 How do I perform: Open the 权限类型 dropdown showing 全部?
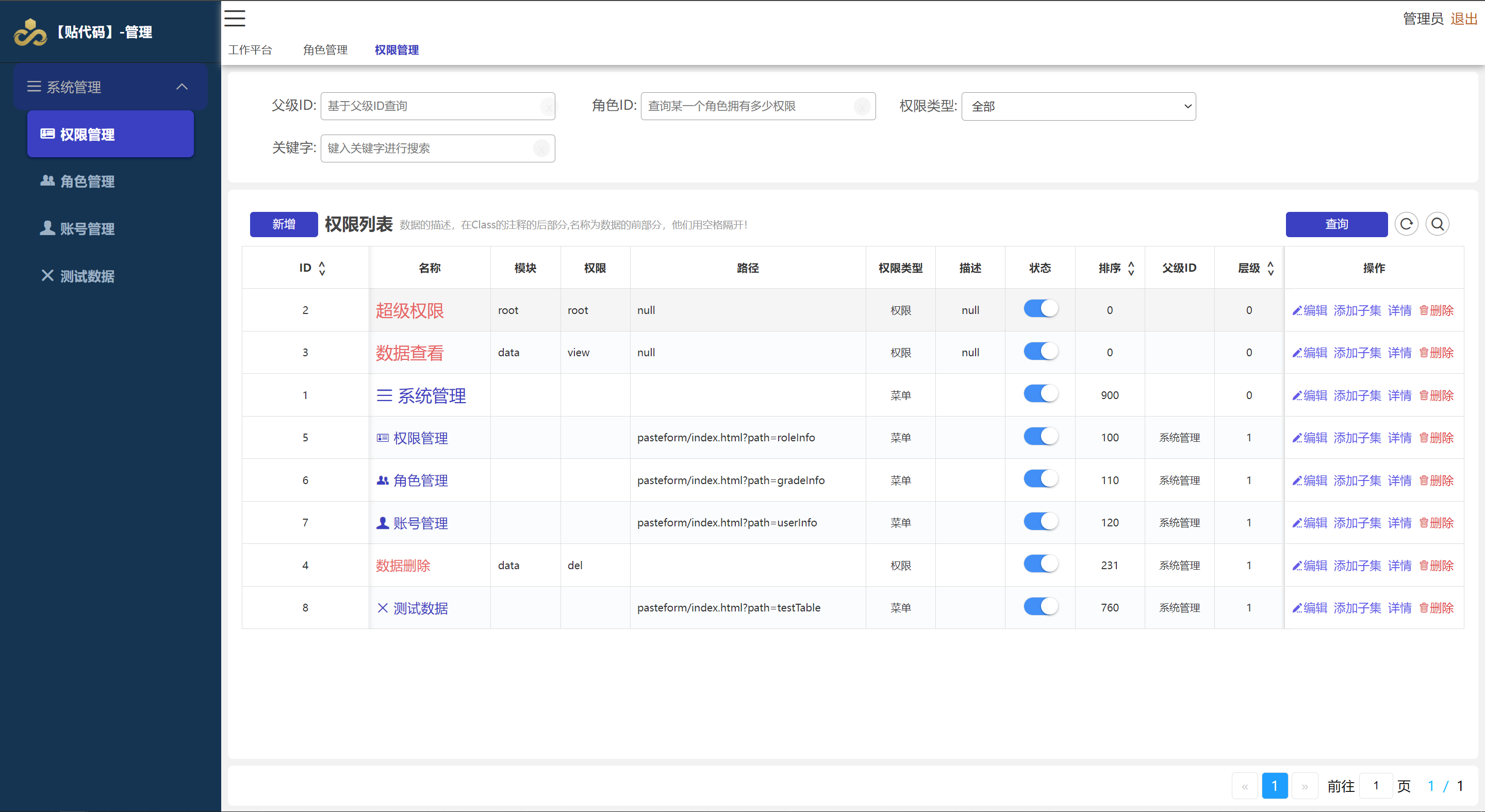[x=1078, y=107]
